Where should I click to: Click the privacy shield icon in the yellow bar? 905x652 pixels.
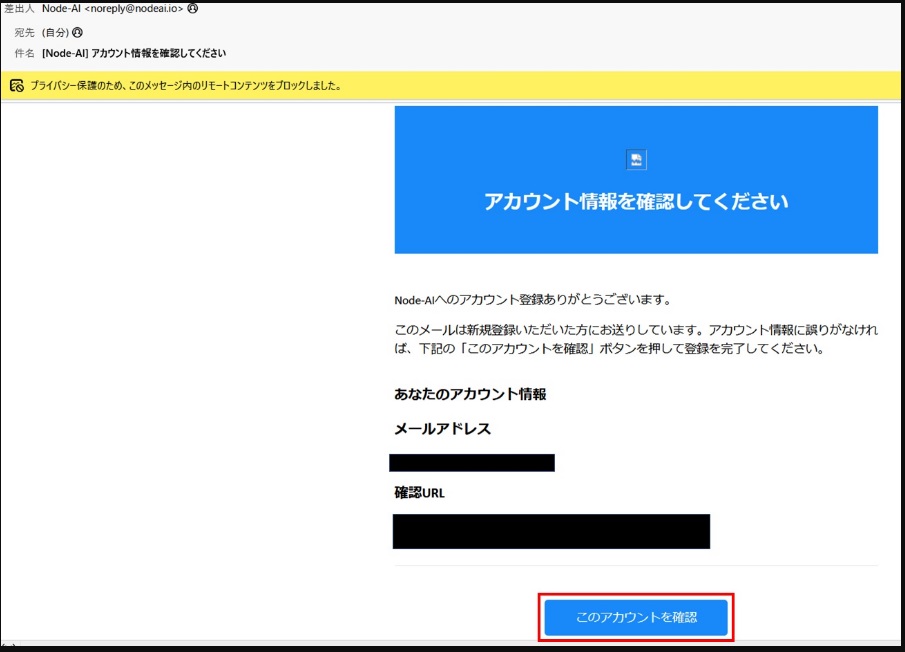[x=16, y=86]
